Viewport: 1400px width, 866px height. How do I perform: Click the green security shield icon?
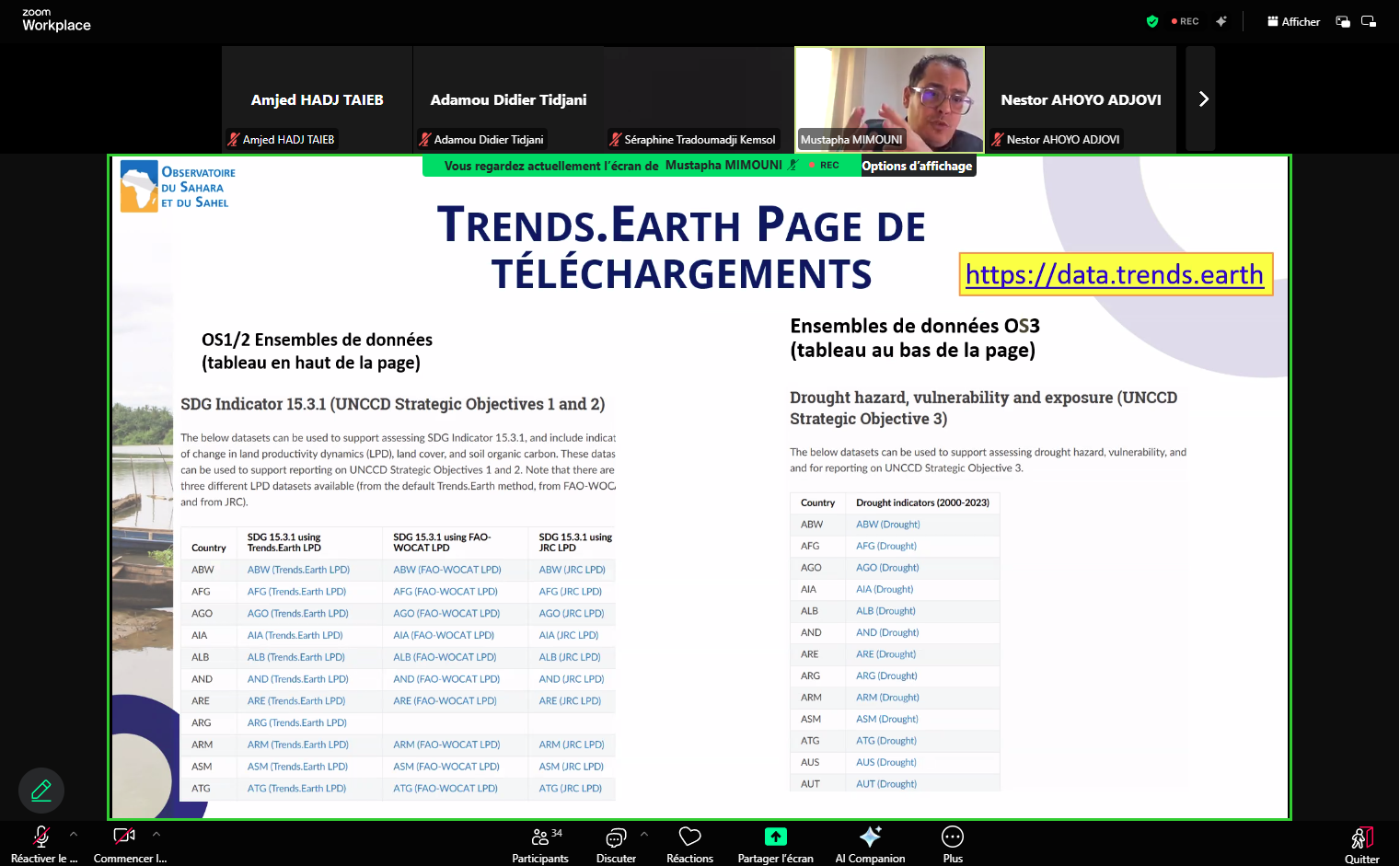click(1151, 20)
